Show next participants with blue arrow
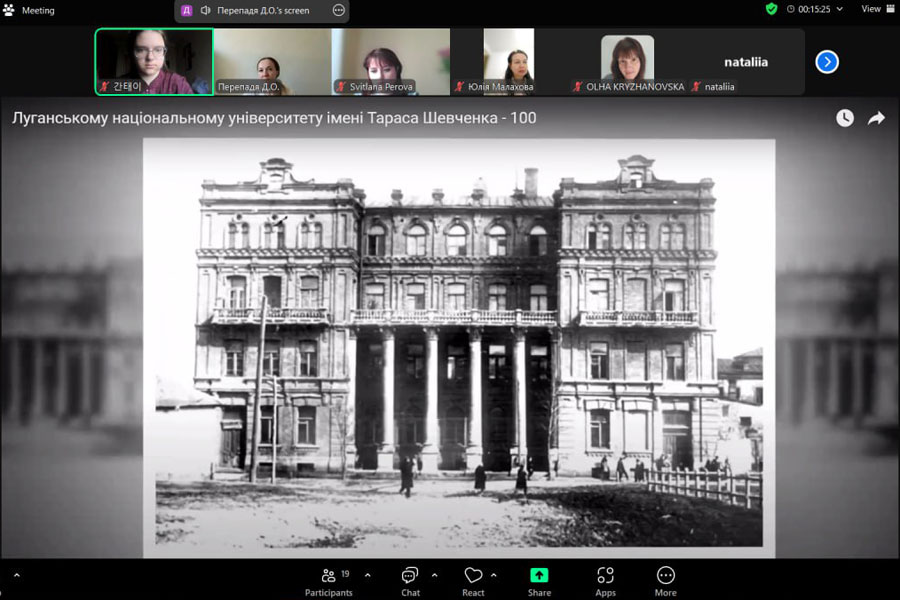This screenshot has width=900, height=600. [827, 62]
